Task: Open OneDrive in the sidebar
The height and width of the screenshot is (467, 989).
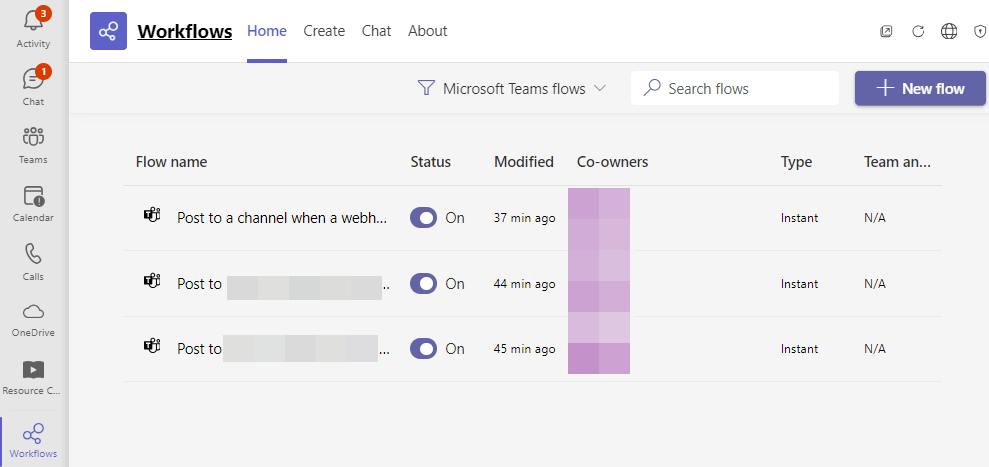Action: click(33, 319)
